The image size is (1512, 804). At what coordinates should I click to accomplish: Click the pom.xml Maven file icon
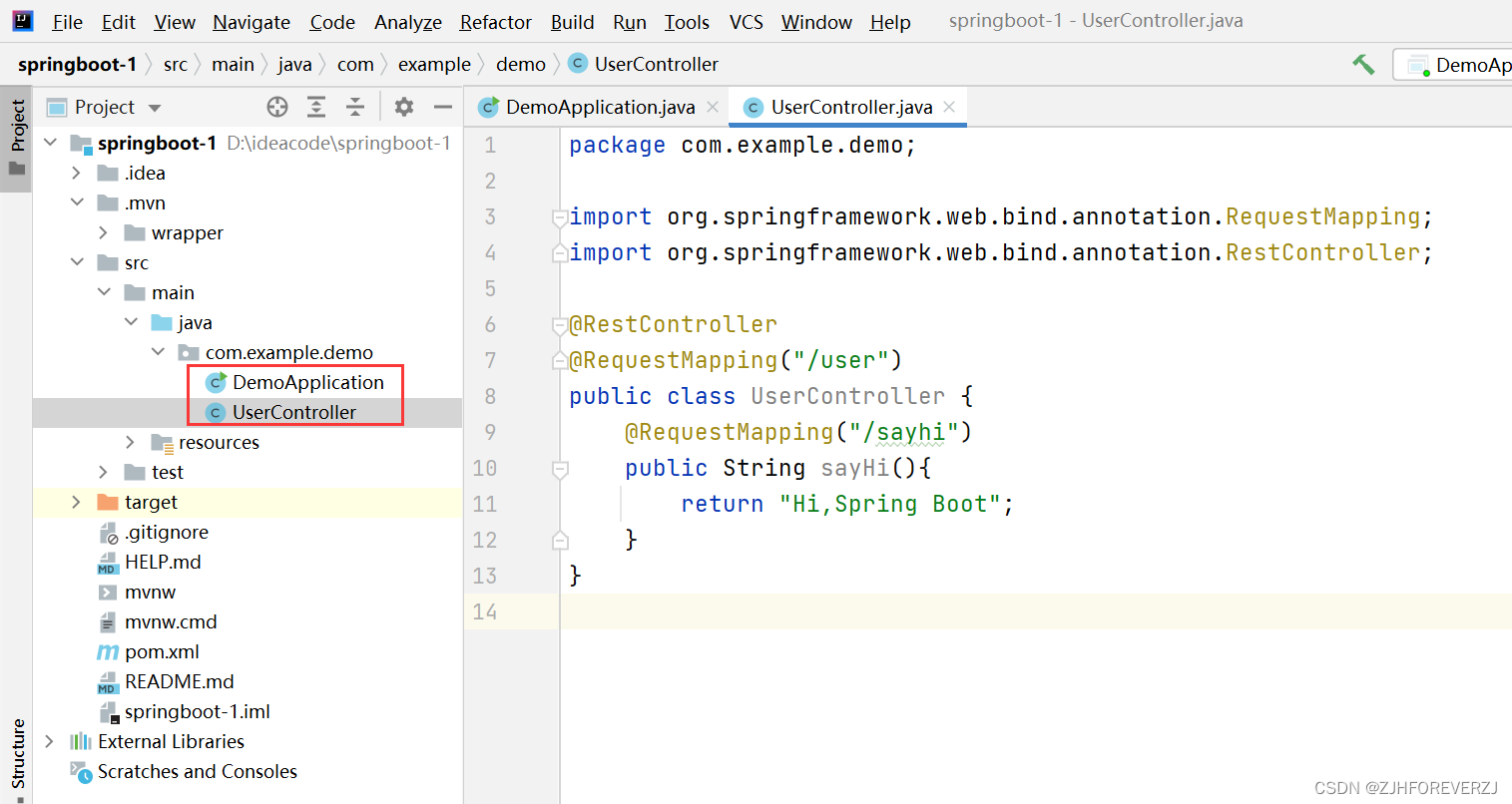pos(108,652)
